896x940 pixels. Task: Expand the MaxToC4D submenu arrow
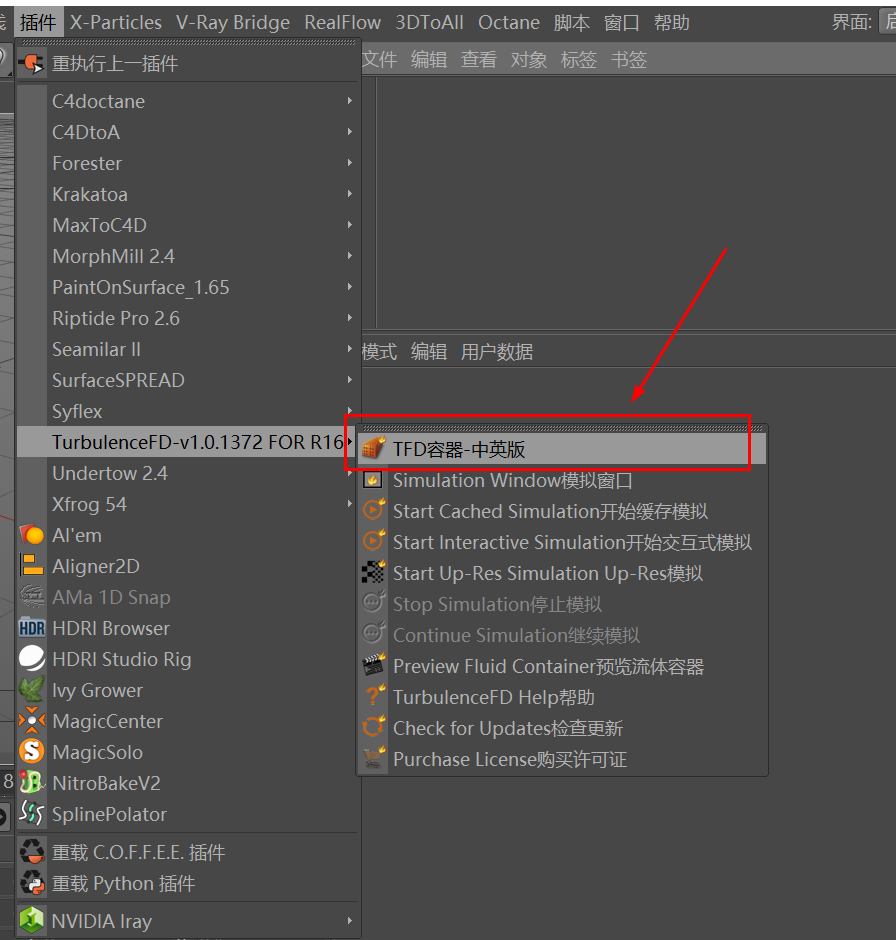click(349, 225)
